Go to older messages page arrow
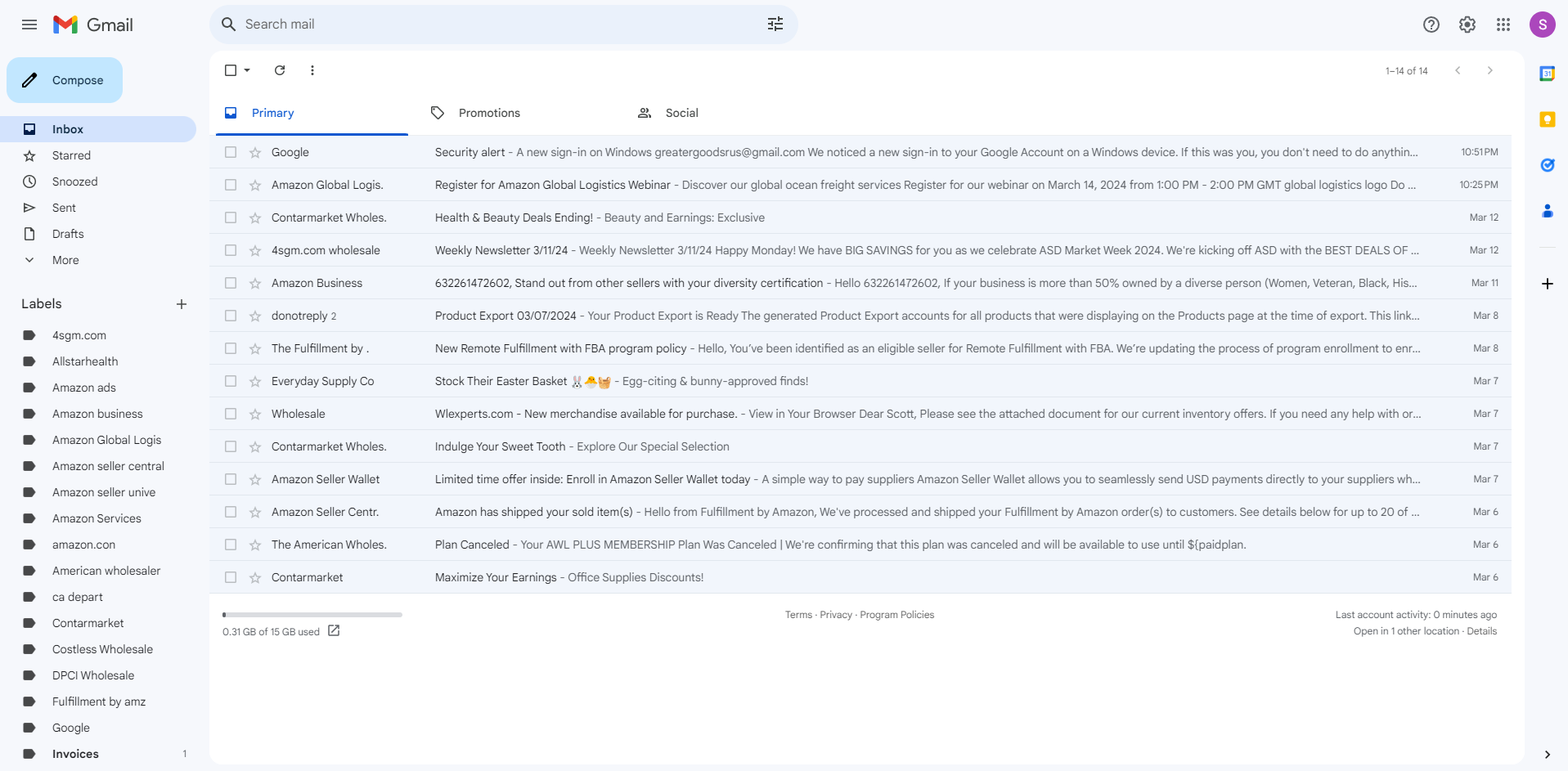1568x771 pixels. click(x=1490, y=70)
